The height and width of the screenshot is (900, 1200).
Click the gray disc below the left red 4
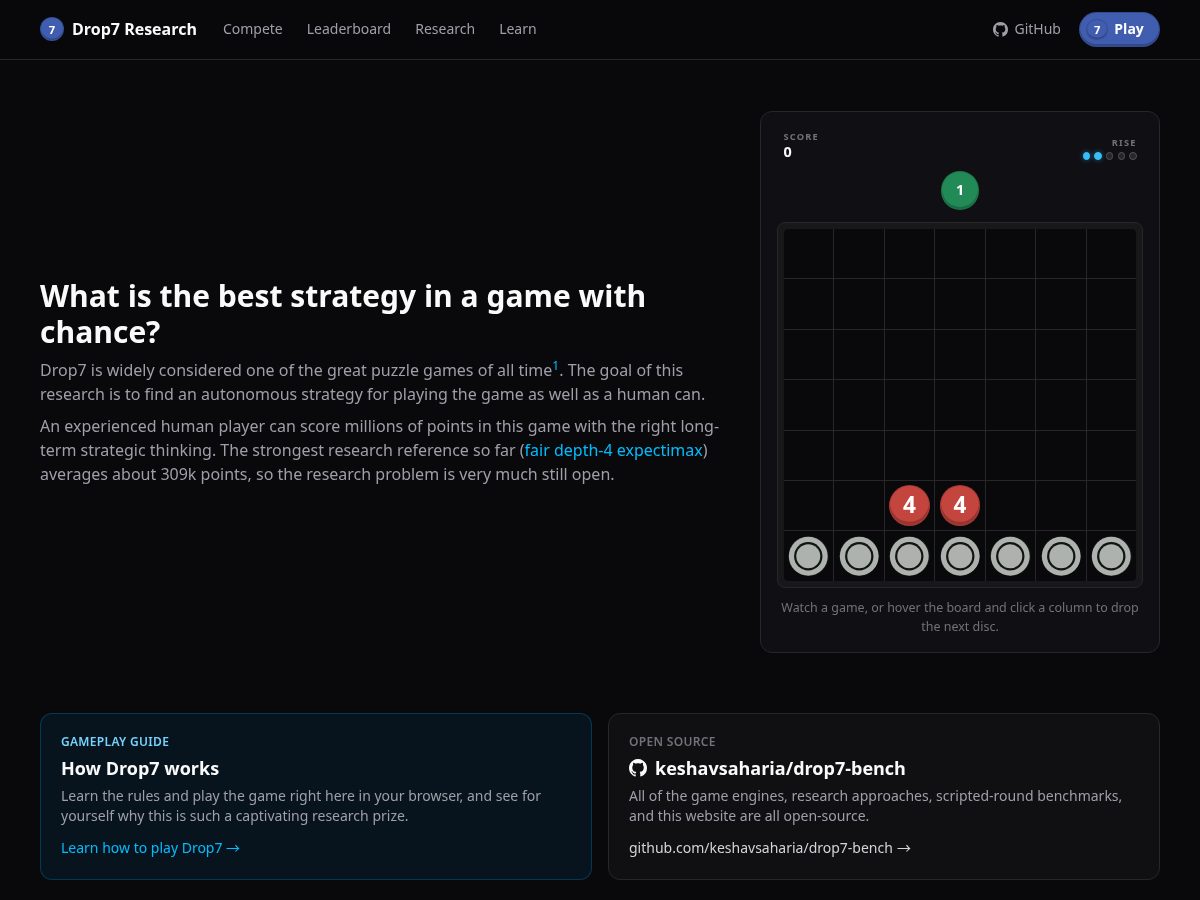pos(909,555)
